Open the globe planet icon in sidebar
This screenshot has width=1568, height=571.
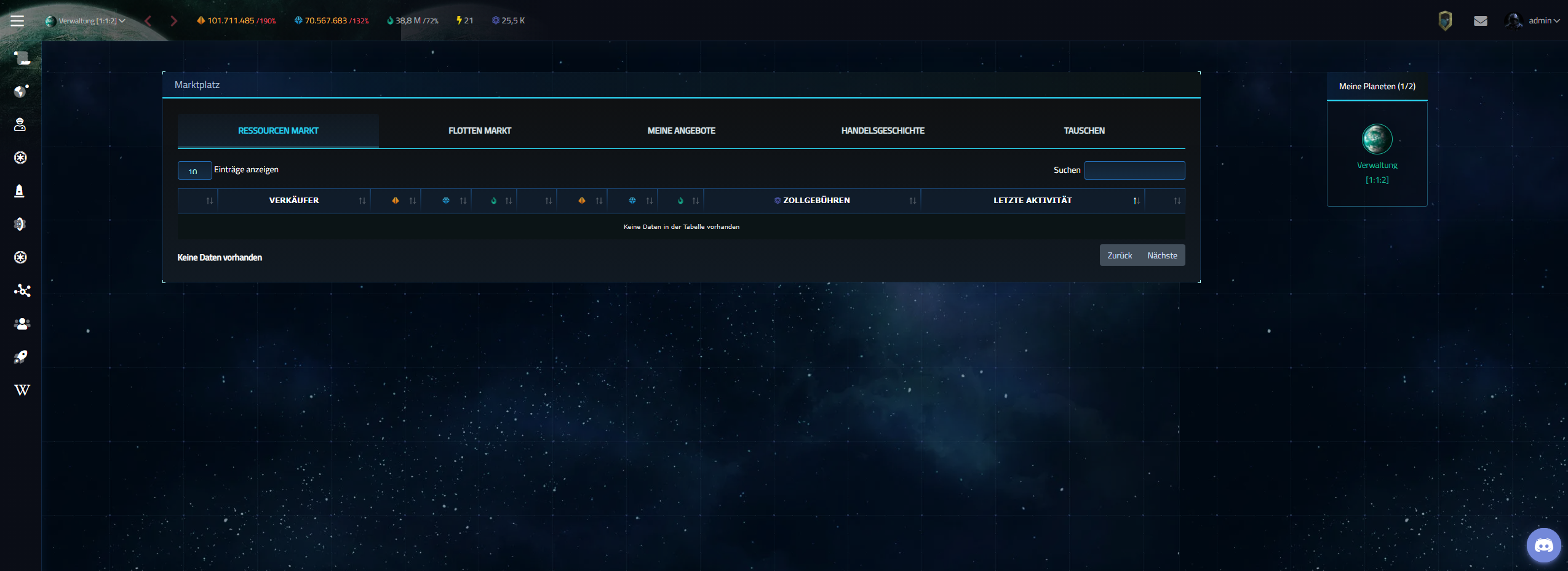[20, 91]
